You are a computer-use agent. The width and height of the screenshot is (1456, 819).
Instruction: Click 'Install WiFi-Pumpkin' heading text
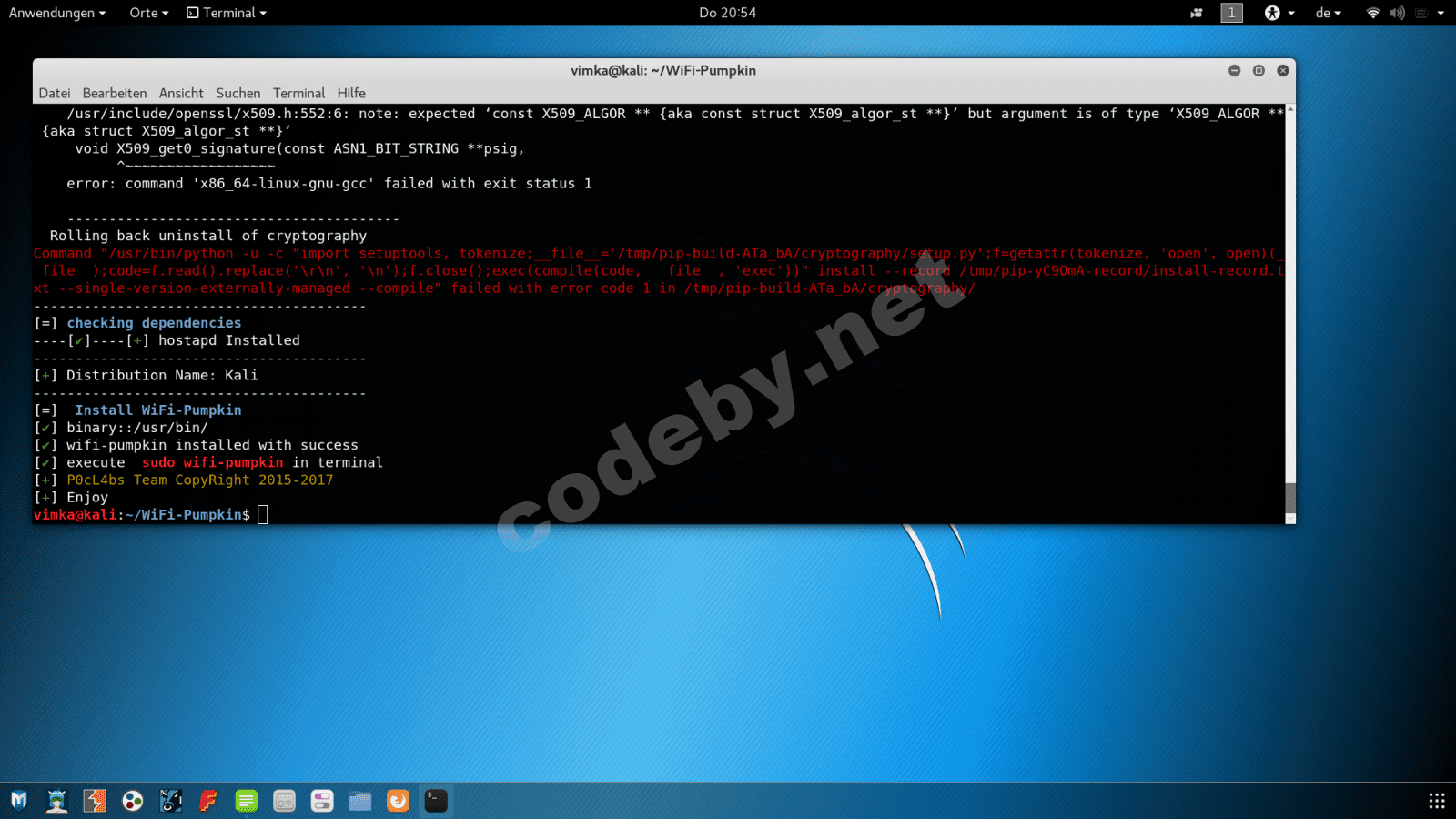(158, 410)
